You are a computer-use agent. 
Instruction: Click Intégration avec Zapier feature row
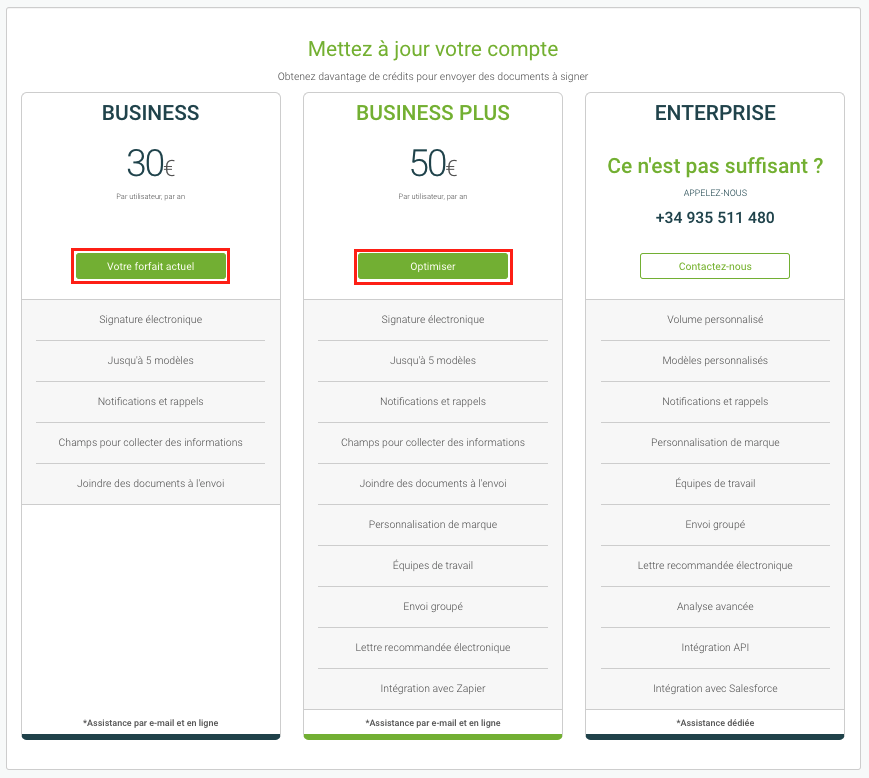[433, 689]
